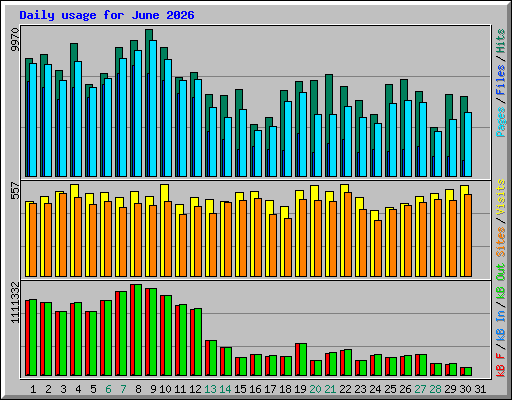512x400 pixels.
Task: Select day label 5 on the axis
Action: [x=93, y=389]
